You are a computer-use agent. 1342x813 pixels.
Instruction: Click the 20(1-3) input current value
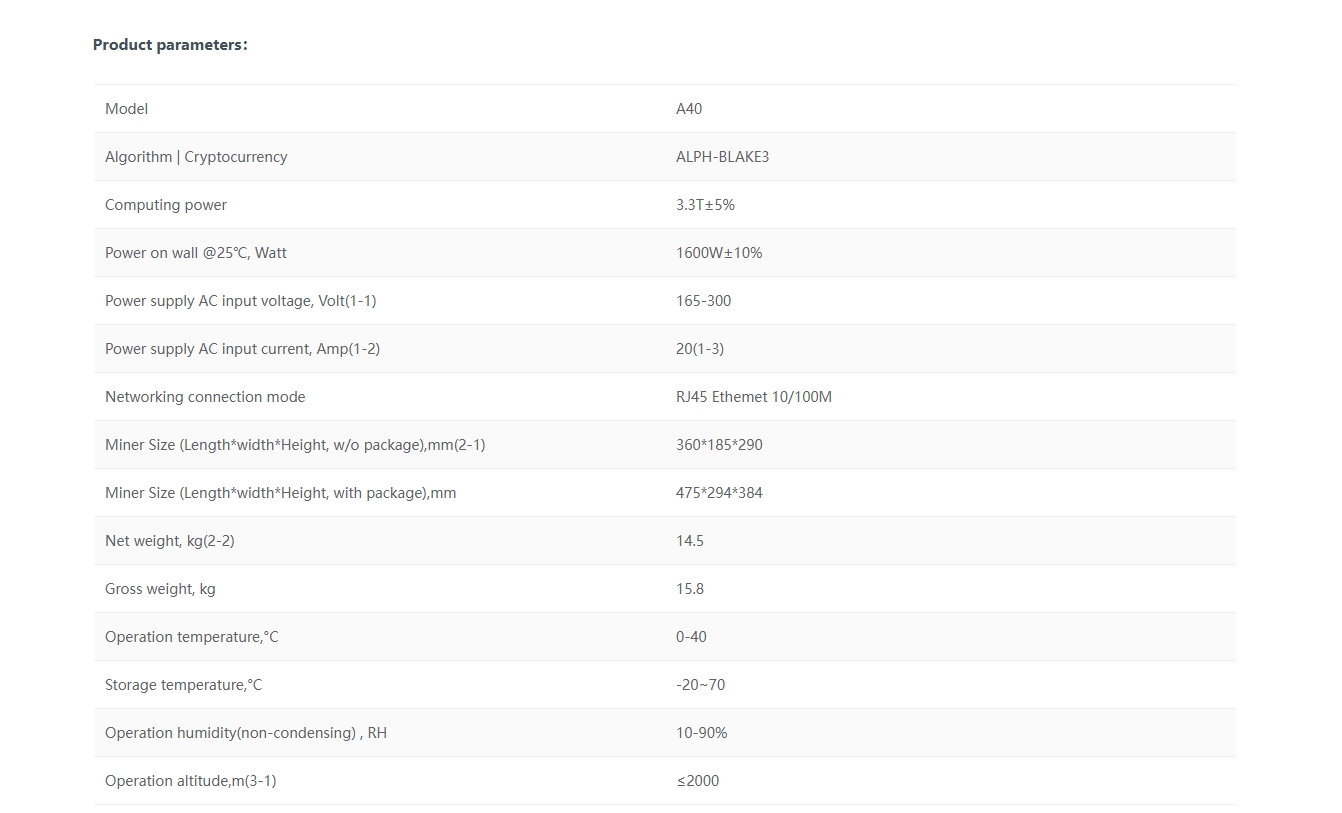pos(700,349)
